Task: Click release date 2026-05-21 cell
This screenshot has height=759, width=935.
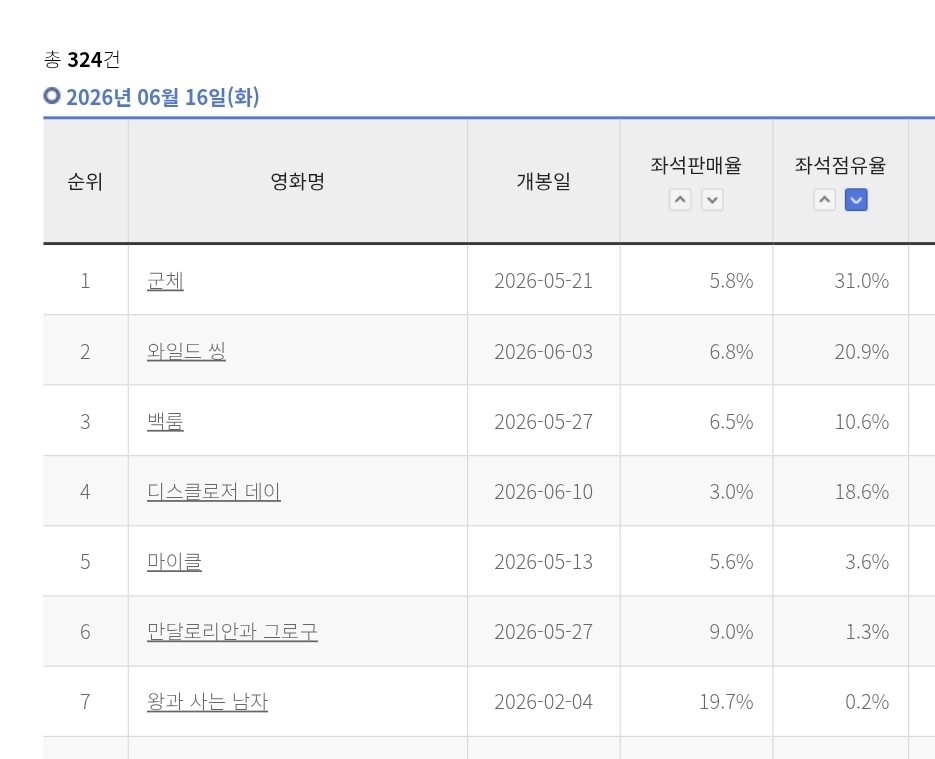Action: tap(543, 280)
